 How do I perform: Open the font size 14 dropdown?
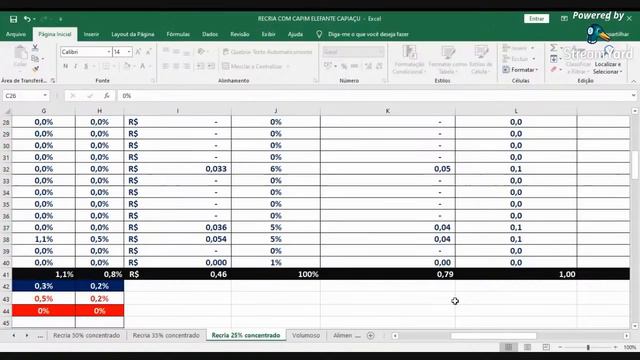pyautogui.click(x=129, y=52)
